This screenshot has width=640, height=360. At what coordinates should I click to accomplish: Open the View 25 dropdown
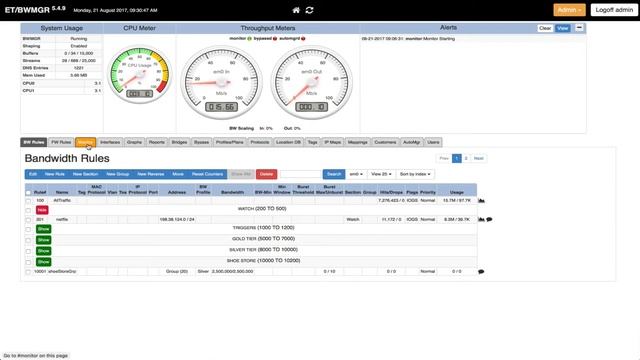pos(381,174)
